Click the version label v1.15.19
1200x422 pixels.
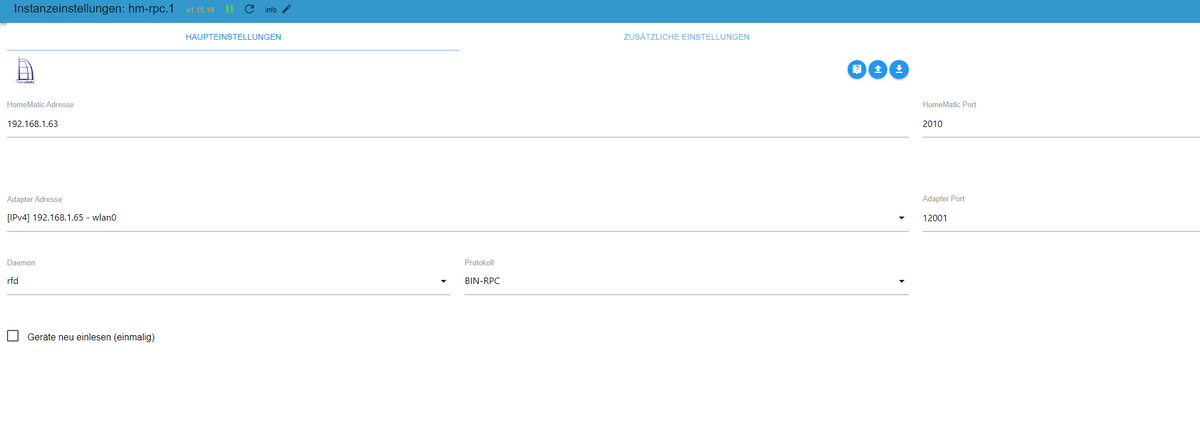point(200,10)
